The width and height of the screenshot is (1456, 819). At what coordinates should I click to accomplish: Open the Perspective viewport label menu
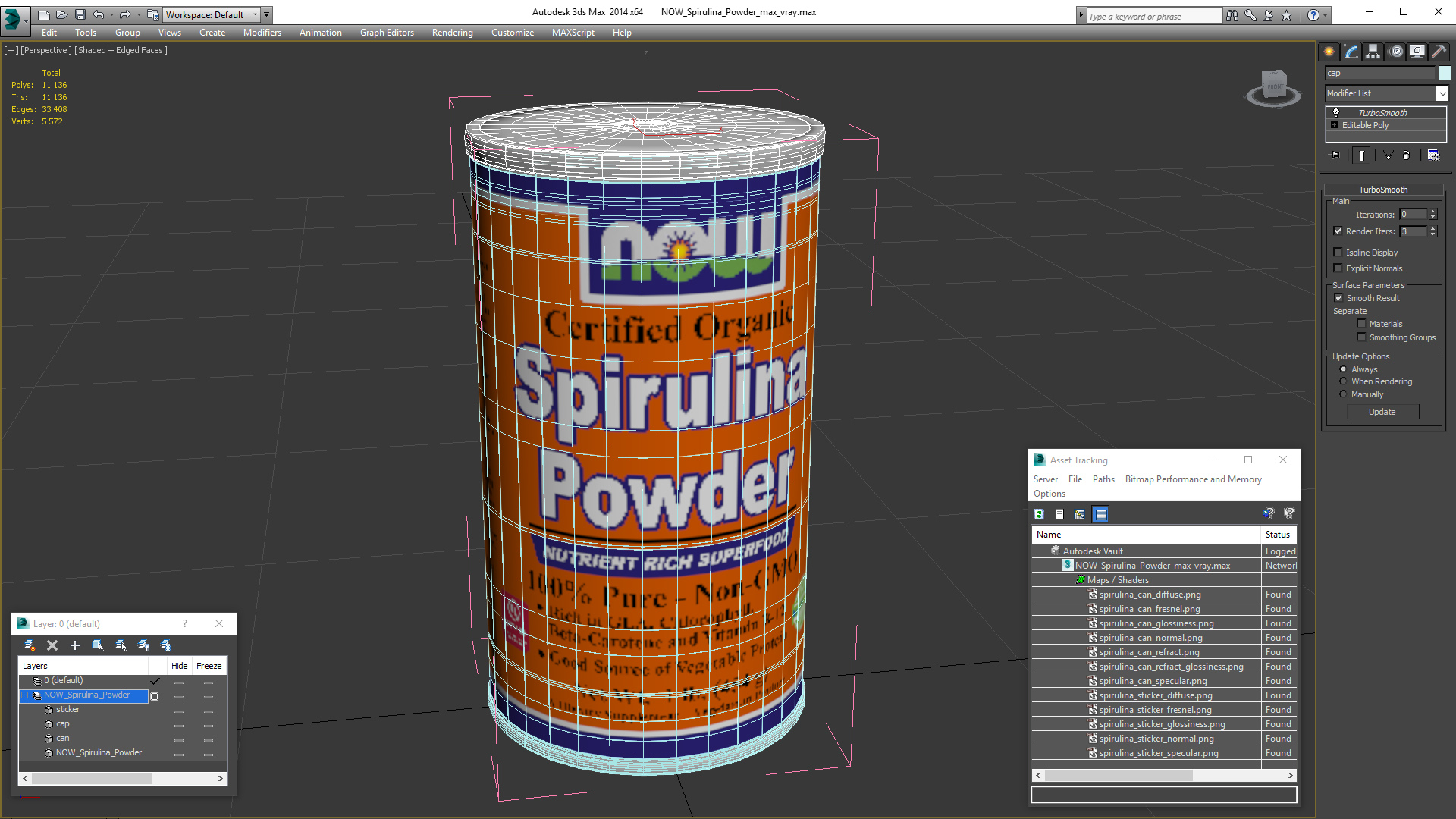[x=46, y=50]
